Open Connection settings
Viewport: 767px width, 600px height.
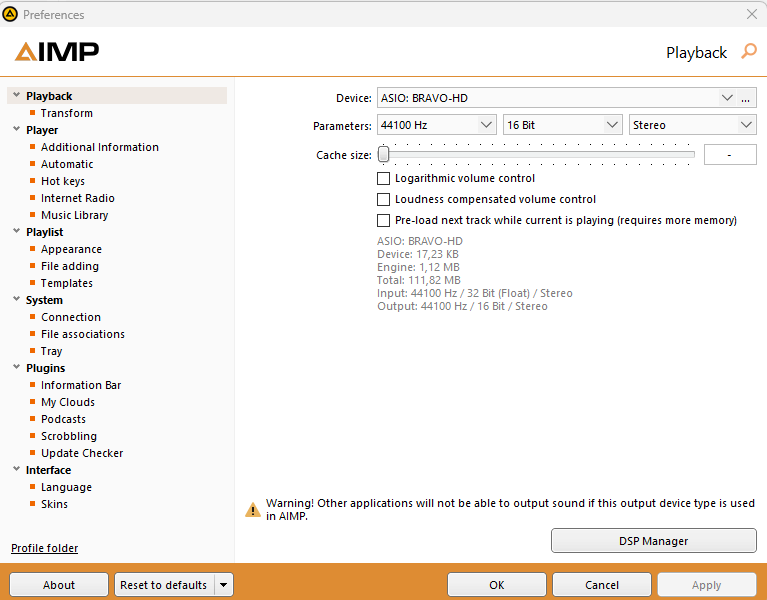point(71,317)
